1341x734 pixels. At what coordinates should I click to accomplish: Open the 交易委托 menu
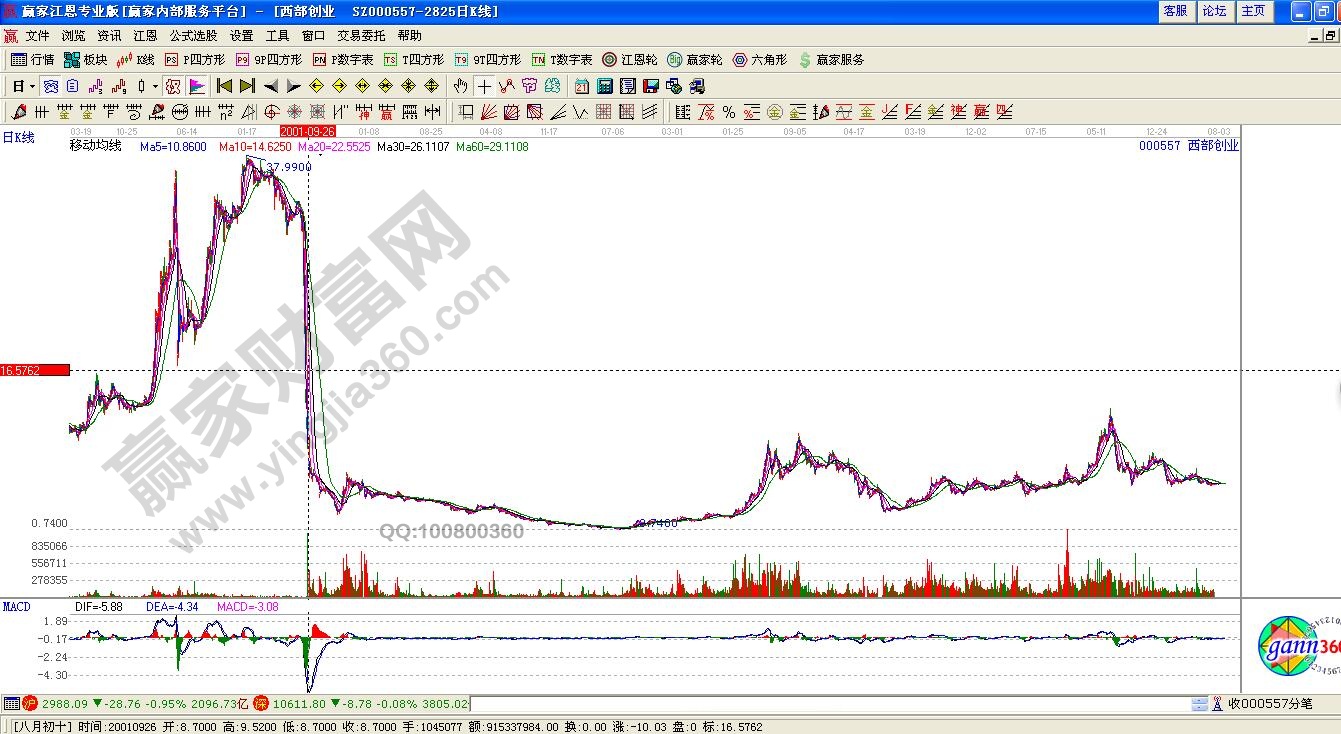click(x=361, y=36)
